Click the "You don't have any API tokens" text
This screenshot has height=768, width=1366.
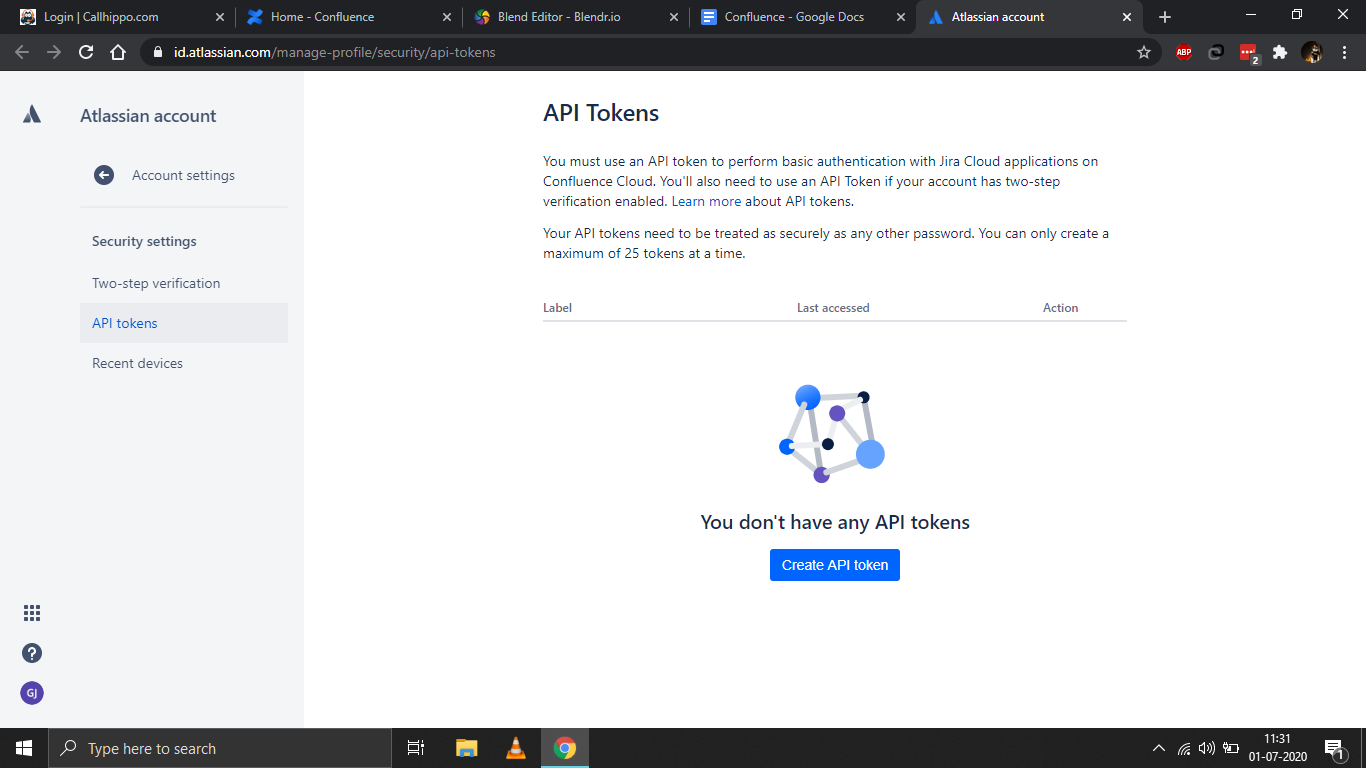(x=835, y=522)
